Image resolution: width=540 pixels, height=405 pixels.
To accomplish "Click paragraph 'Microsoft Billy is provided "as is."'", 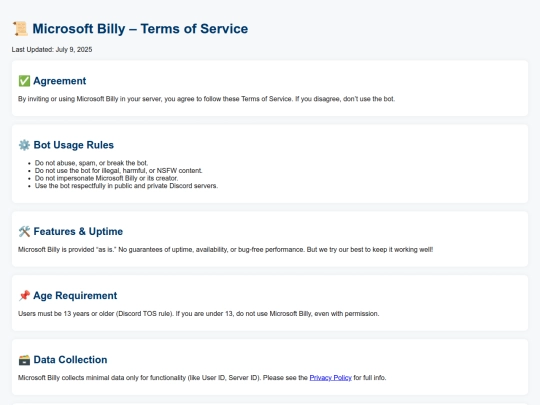I will [226, 249].
